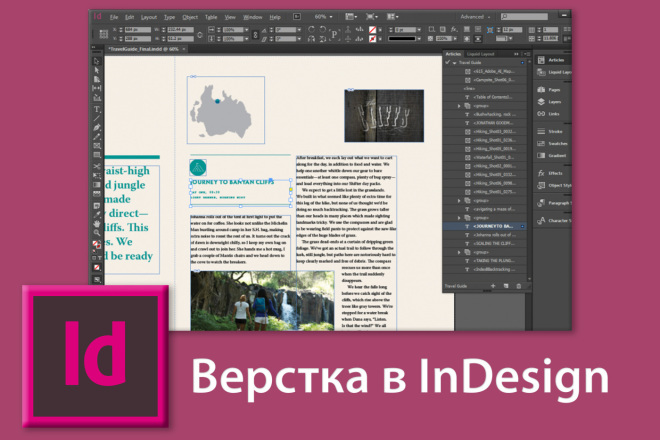This screenshot has height=440, width=660.
Task: Expand the group above navigating a maze
Action: click(x=459, y=201)
